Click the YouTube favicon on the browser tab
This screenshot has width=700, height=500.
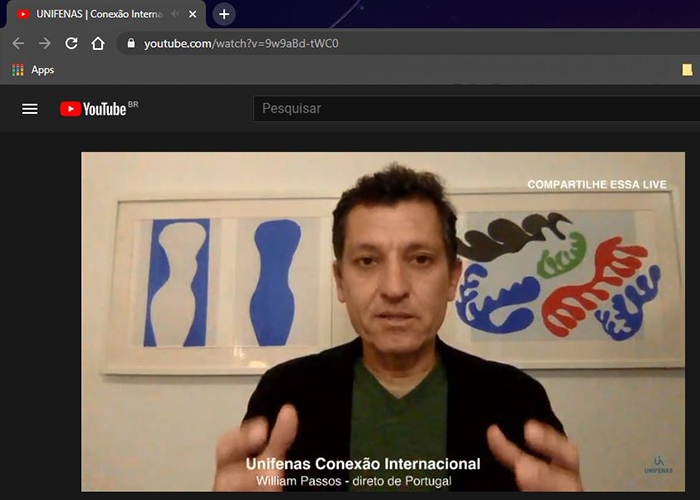pyautogui.click(x=22, y=14)
